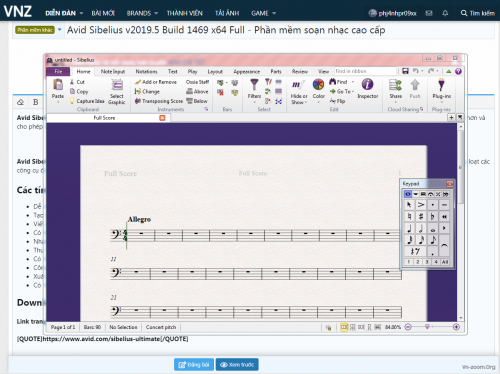Viewport: 500px width, 374px height.
Task: Click the Inspector icon
Action: click(367, 85)
